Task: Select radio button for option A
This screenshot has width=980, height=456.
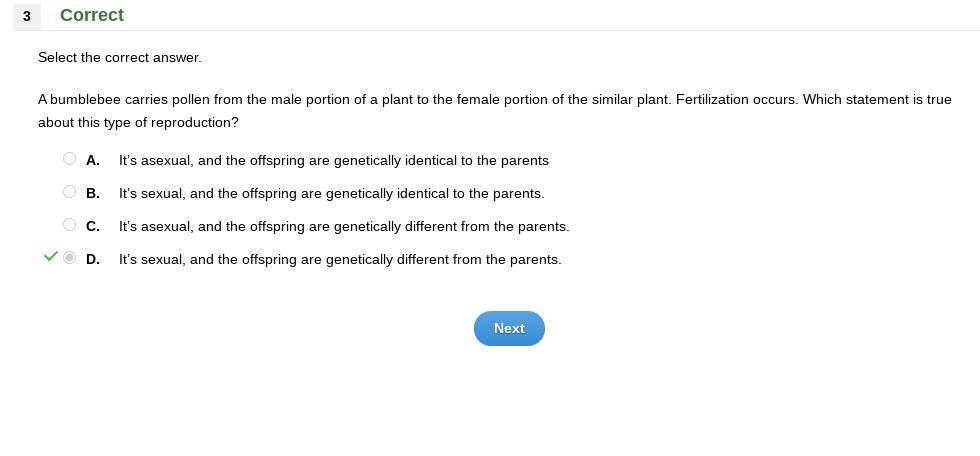Action: [69, 159]
